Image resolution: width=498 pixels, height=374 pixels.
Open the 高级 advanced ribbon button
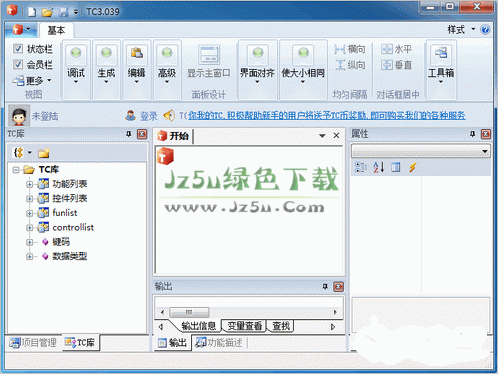167,70
